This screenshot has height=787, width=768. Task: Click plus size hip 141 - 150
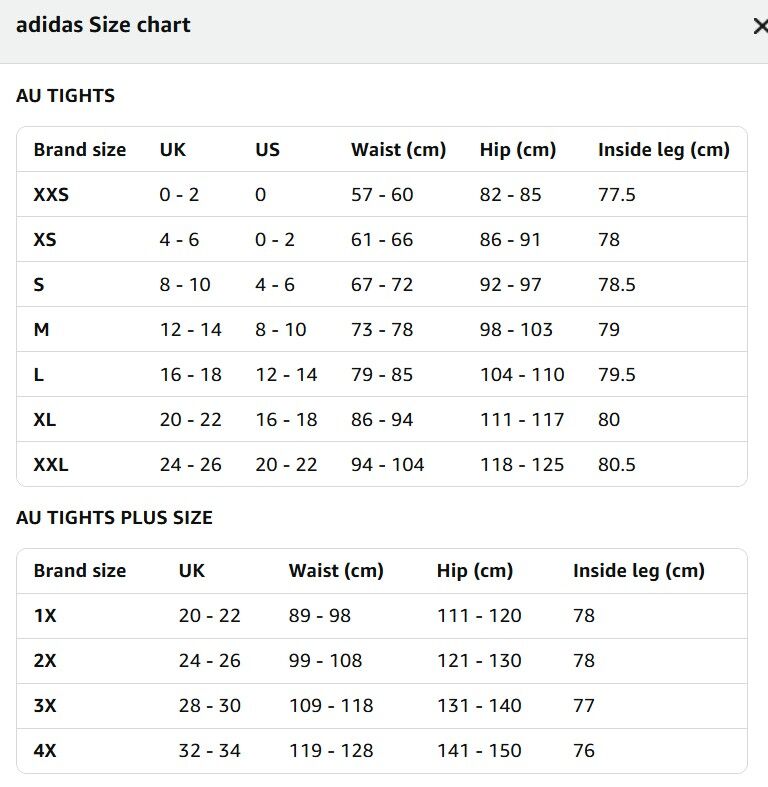tap(479, 751)
